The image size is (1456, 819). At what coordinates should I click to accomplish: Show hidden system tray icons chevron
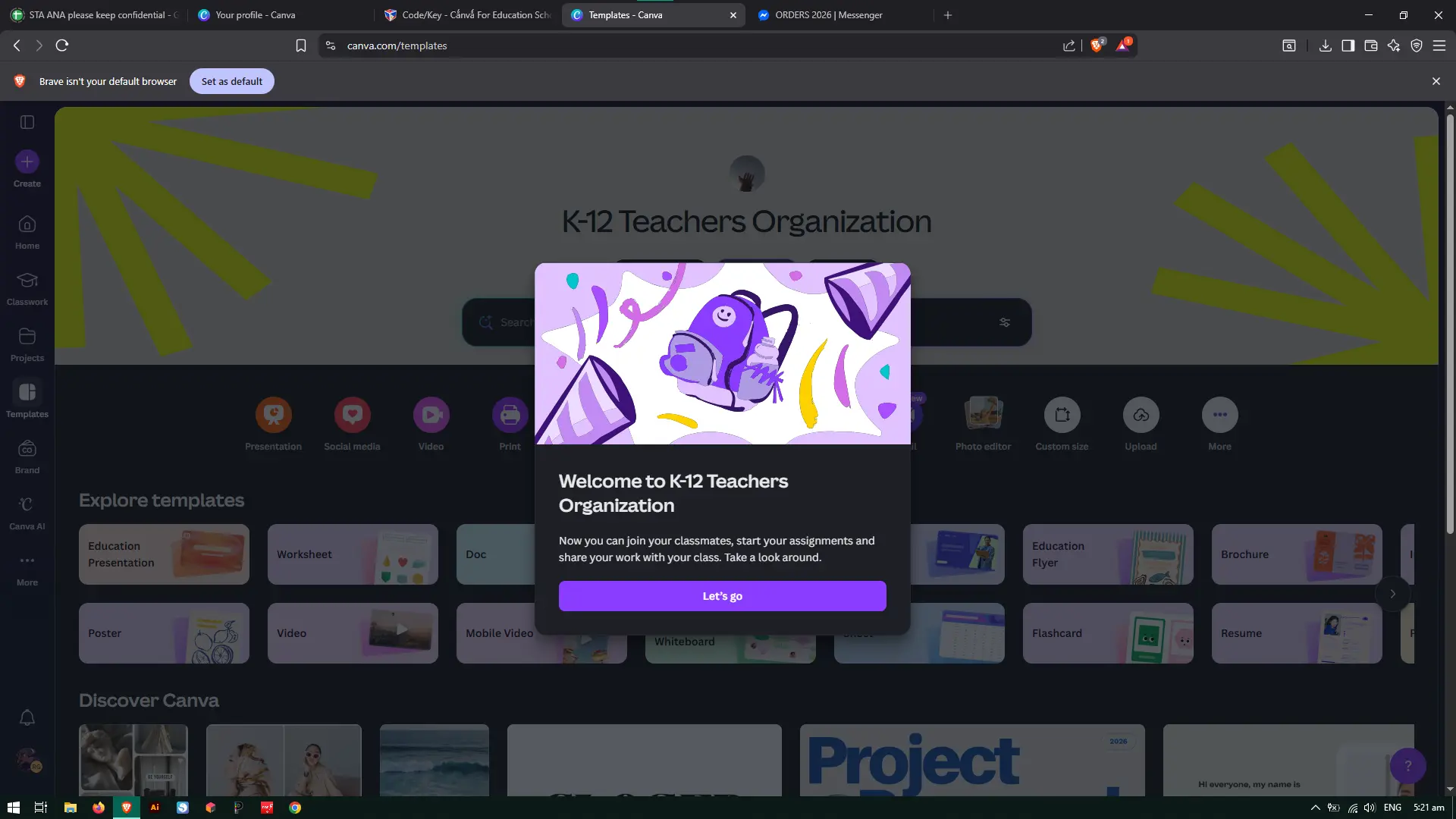tap(1316, 808)
